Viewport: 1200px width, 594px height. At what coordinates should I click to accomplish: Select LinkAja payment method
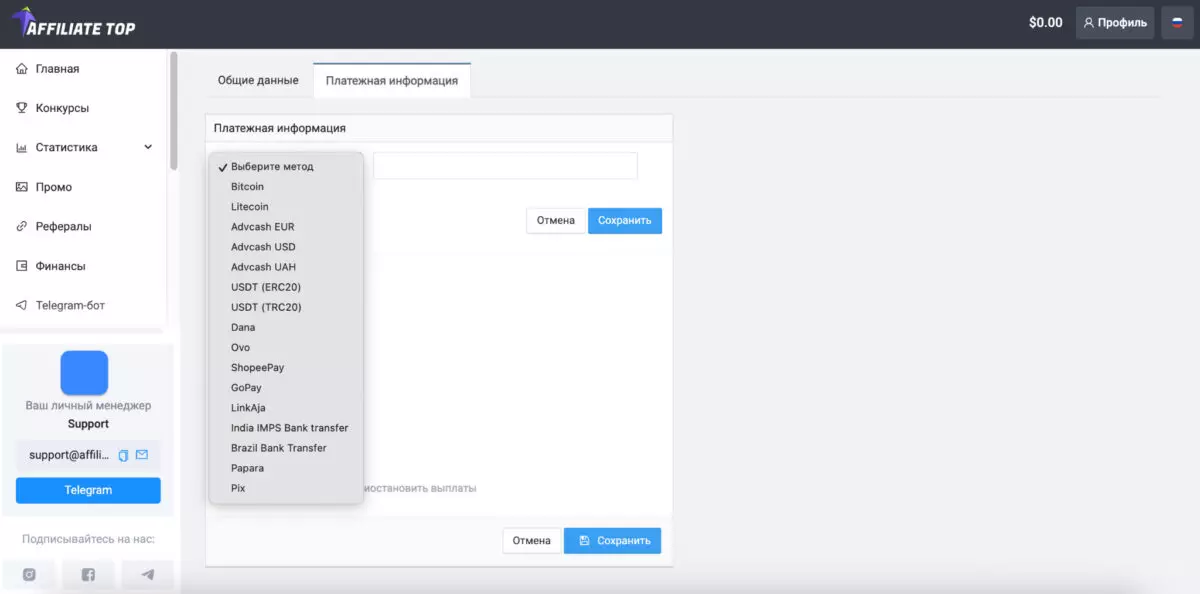tap(285, 407)
